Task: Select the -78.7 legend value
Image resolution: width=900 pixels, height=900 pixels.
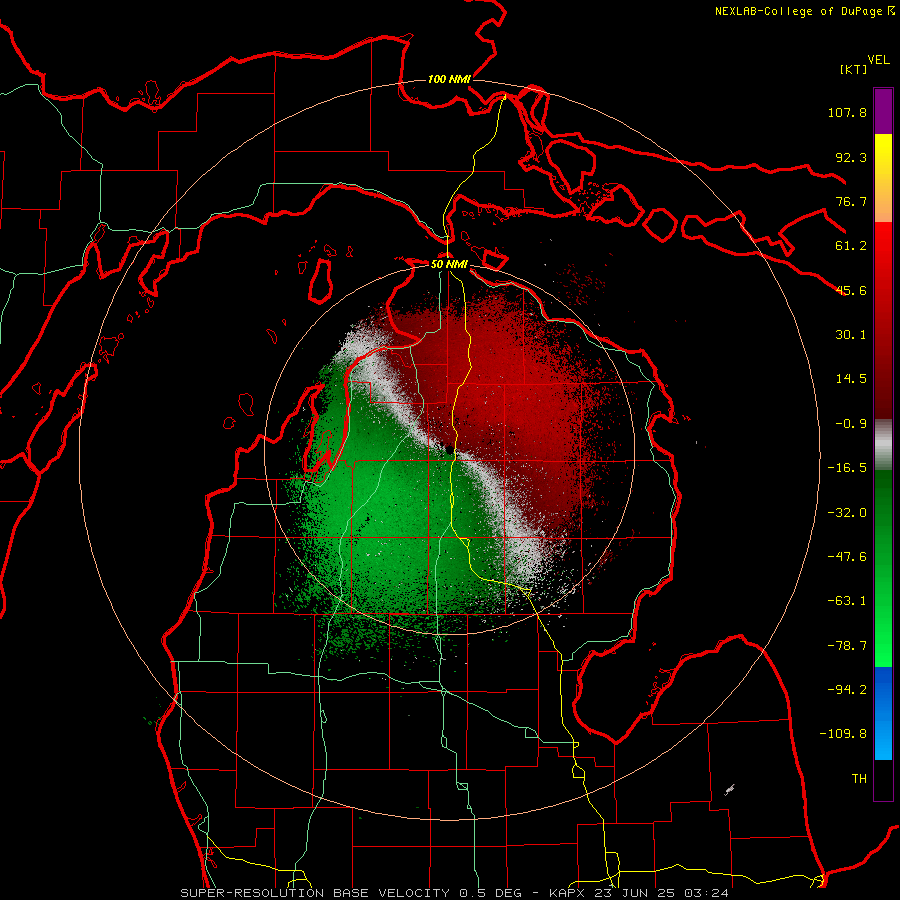Action: pos(847,646)
